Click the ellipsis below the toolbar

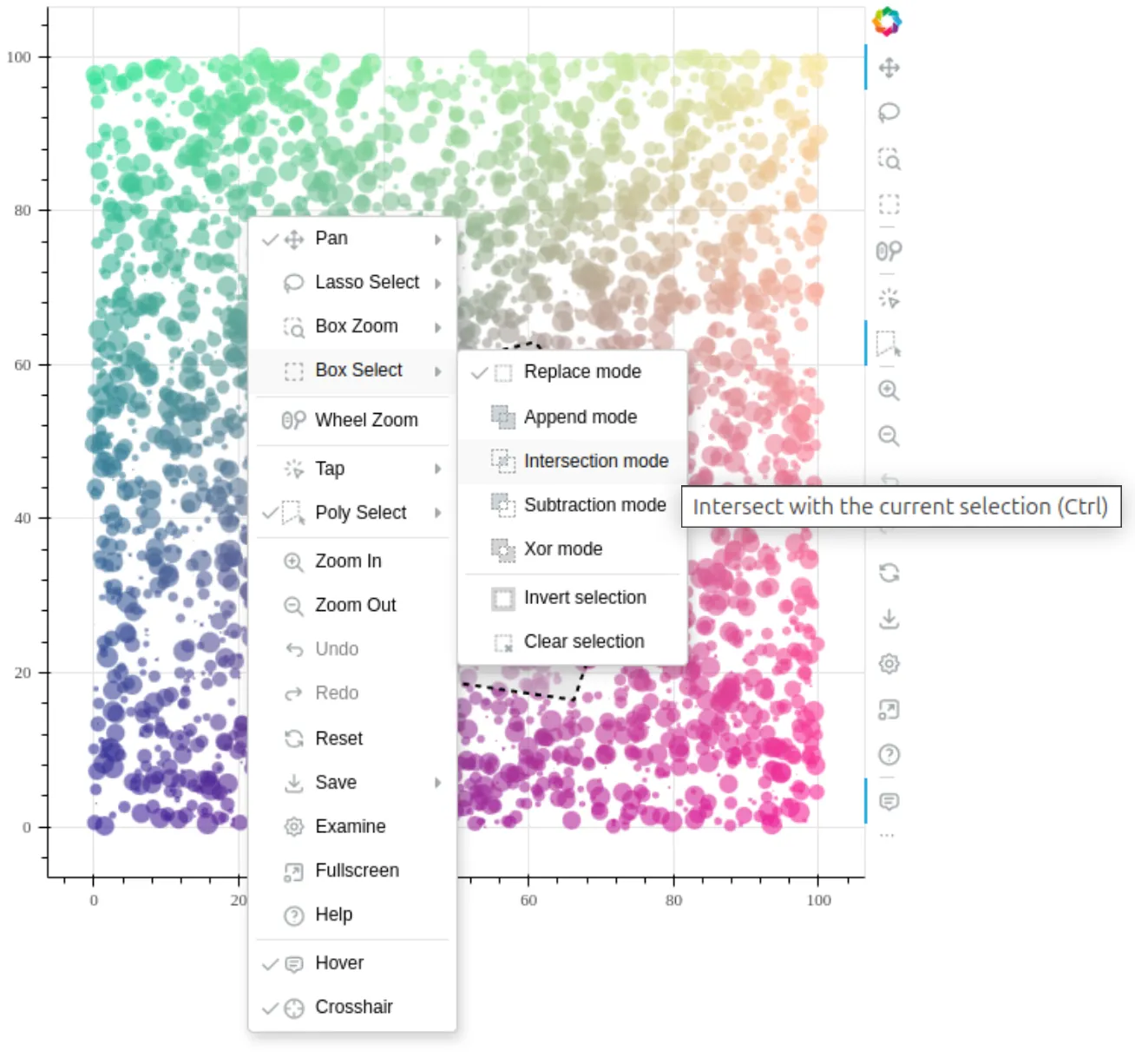point(887,834)
